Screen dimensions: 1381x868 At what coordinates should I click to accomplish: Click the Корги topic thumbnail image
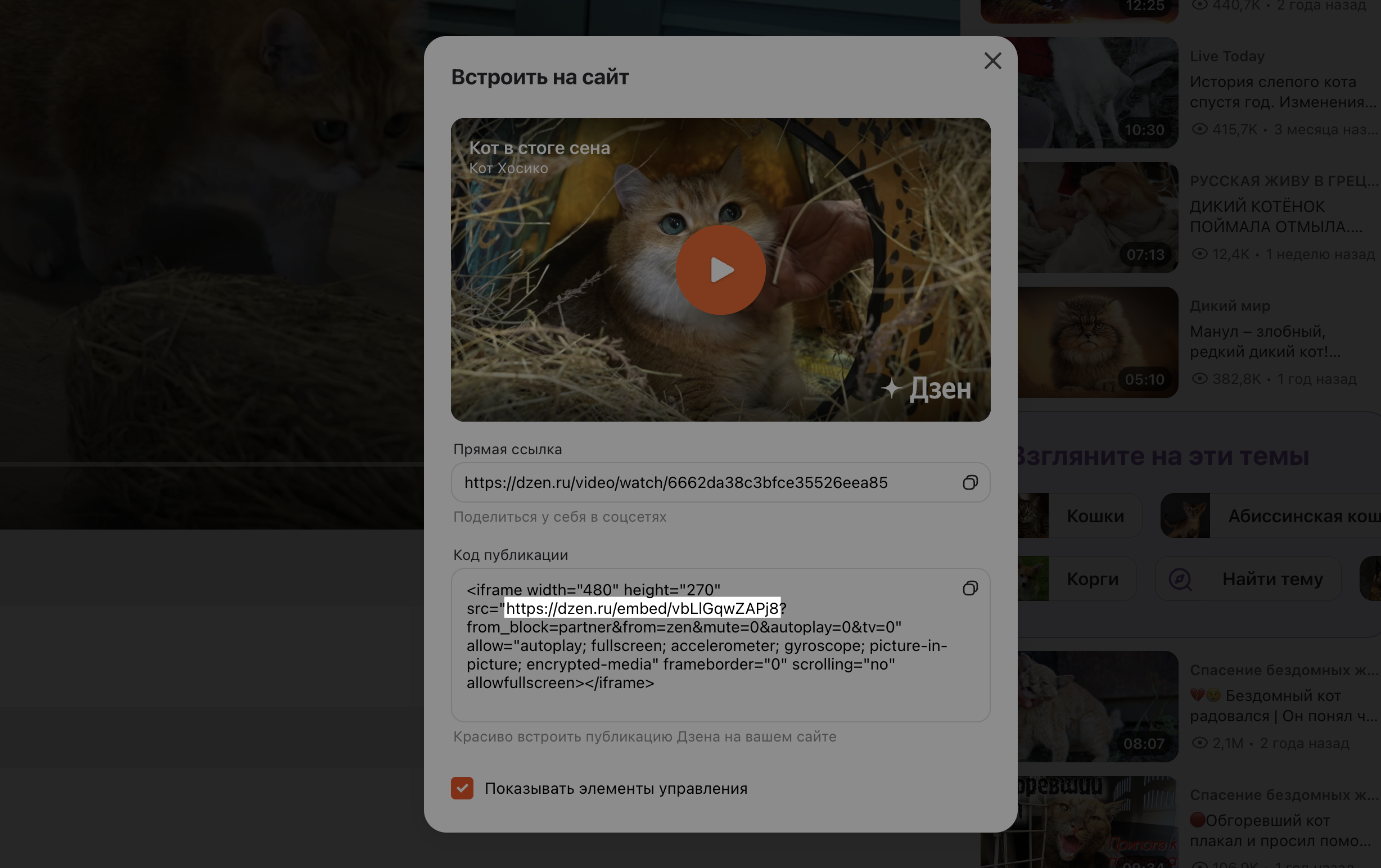point(1034,579)
